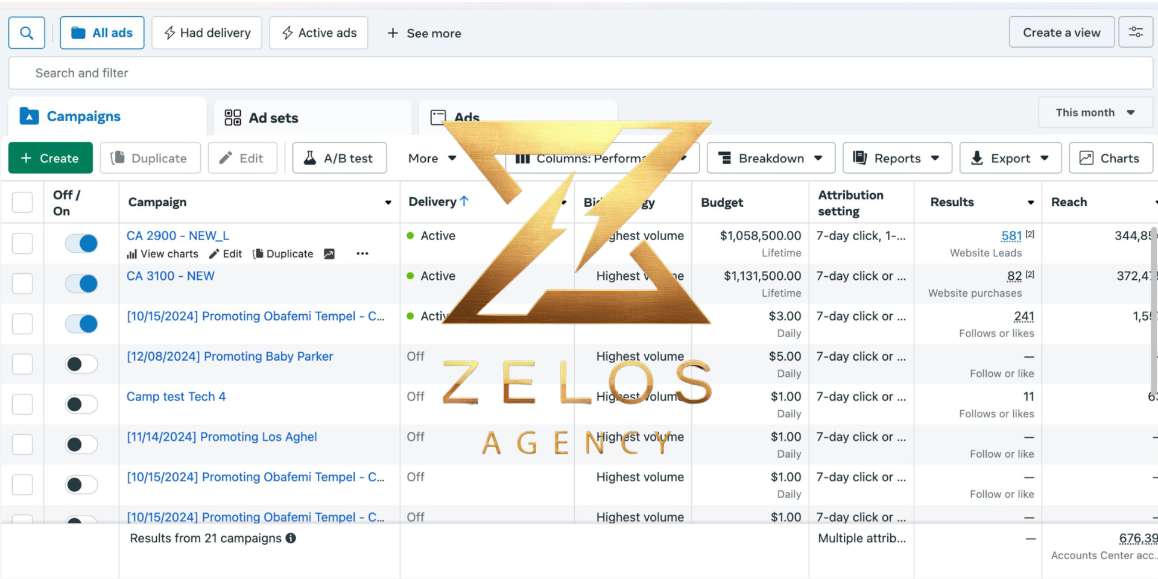
Task: Open the This month date range dropdown
Action: pos(1095,113)
